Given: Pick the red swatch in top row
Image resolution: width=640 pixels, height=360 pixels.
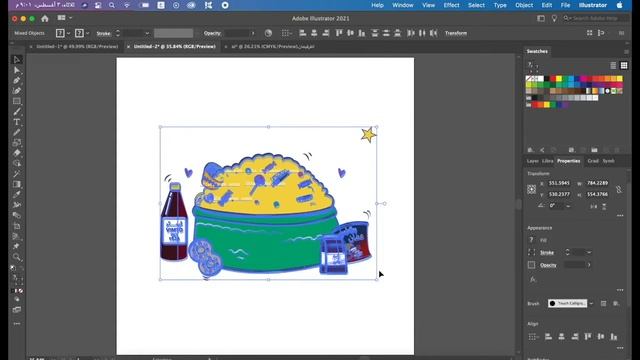Looking at the screenshot, I should click(x=553, y=78).
